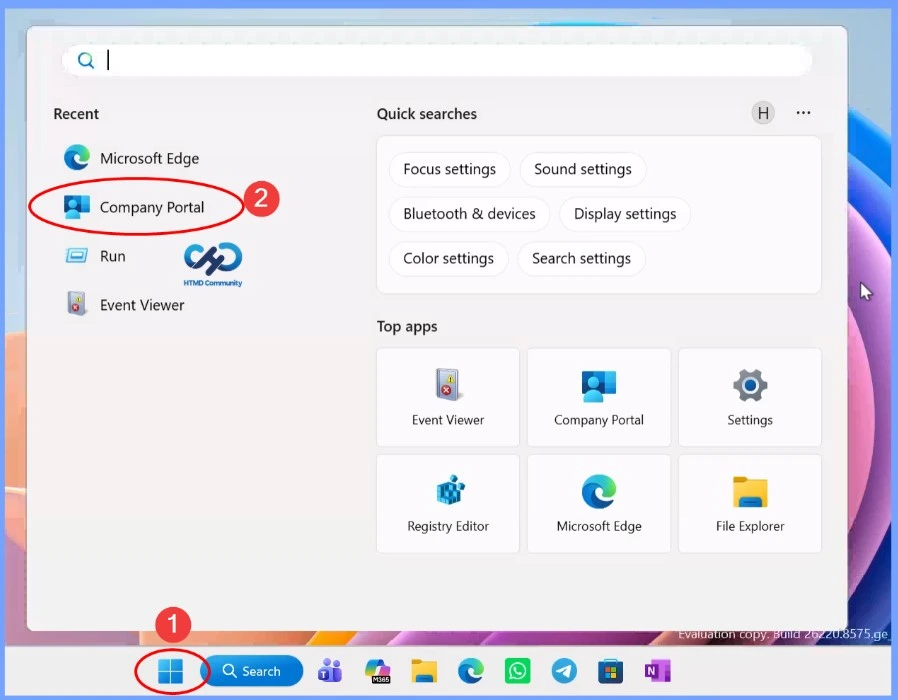Open Event Viewer from Recent list

(x=125, y=305)
